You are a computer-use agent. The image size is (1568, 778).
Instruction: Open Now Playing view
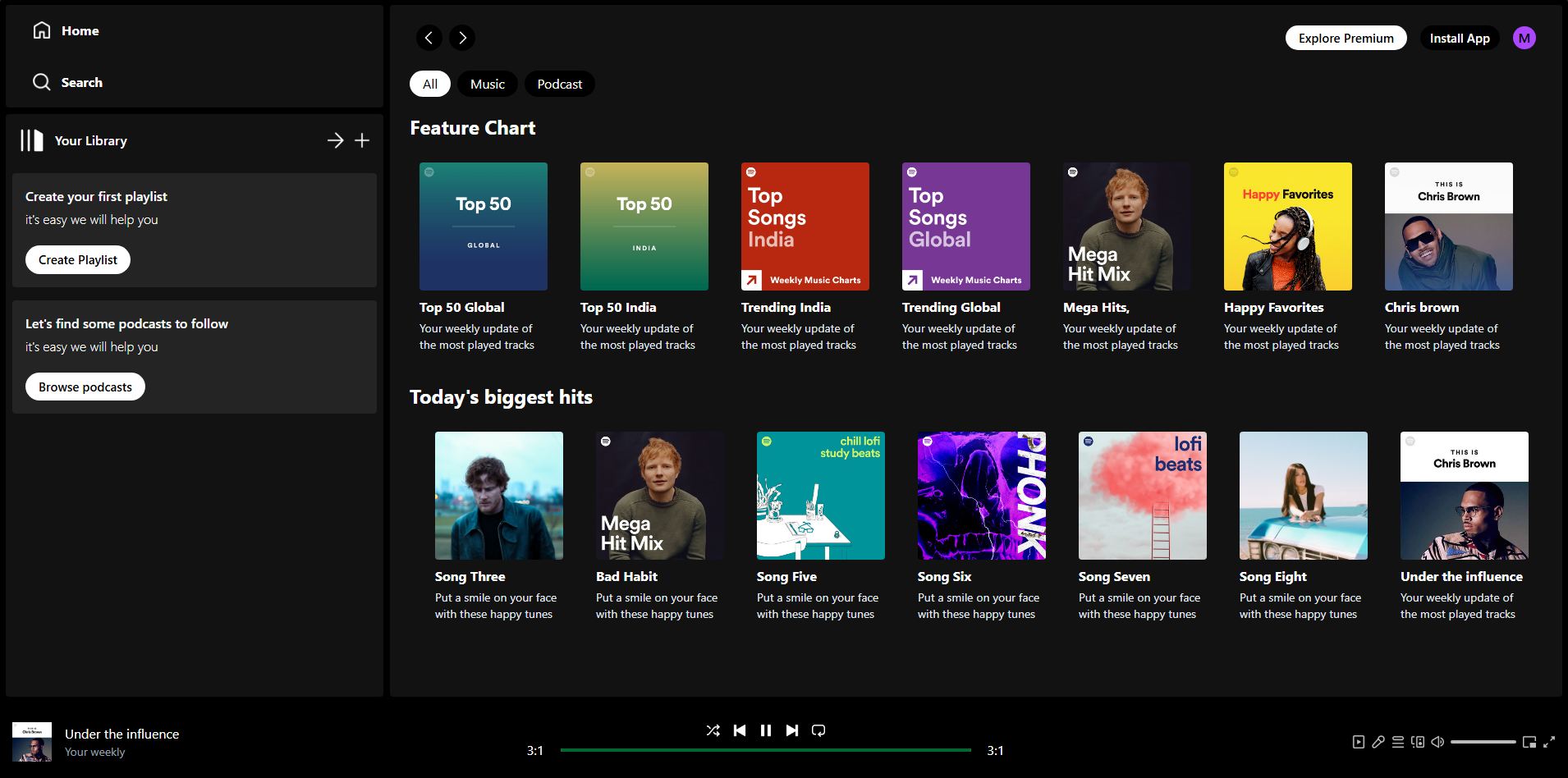[x=1359, y=742]
